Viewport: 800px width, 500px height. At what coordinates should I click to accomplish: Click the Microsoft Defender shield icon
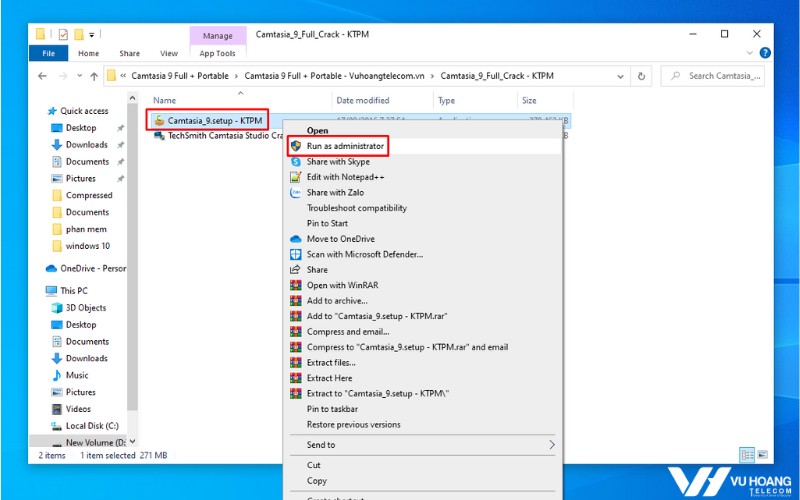(295, 254)
